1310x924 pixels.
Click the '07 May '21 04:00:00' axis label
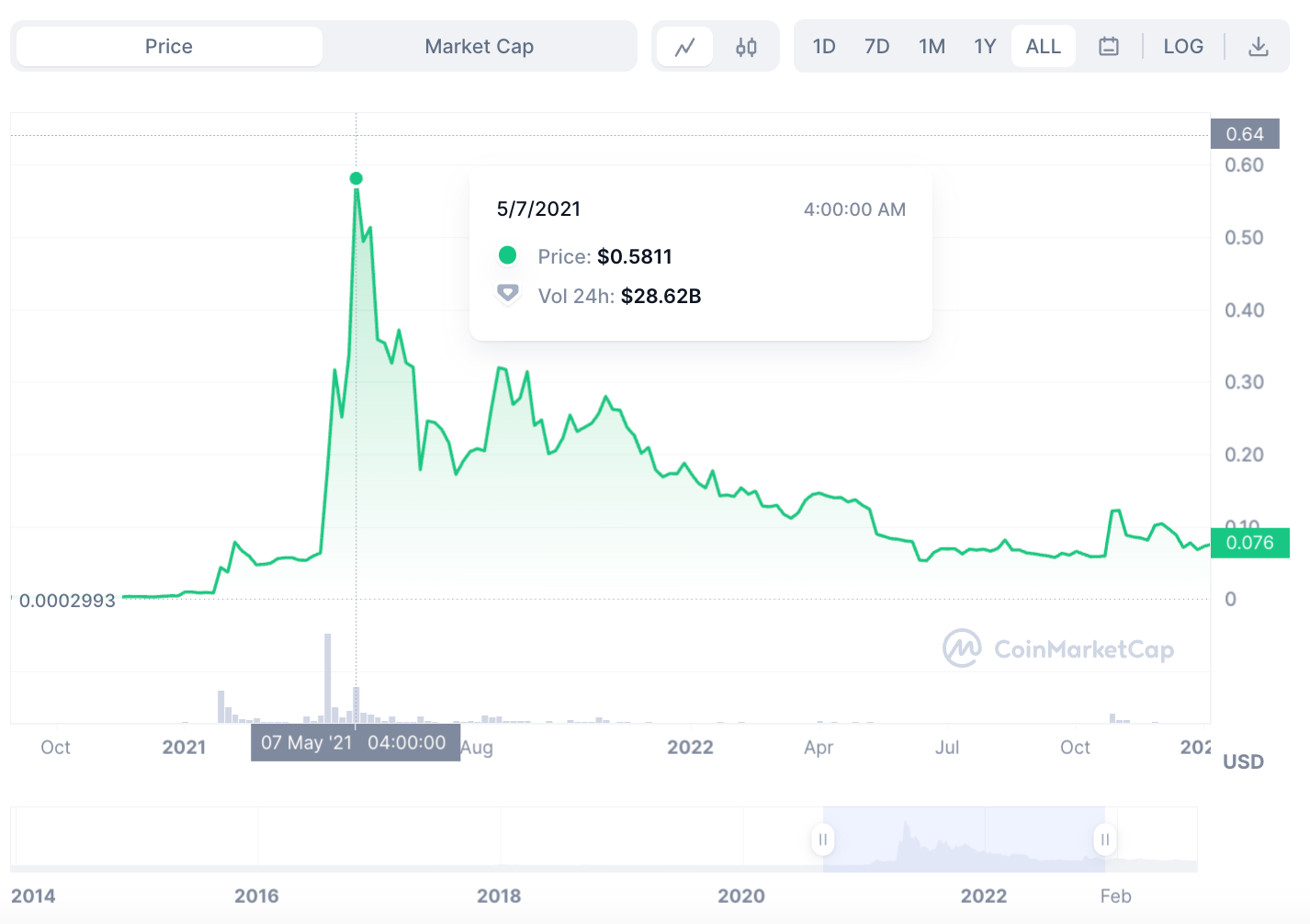pos(356,742)
